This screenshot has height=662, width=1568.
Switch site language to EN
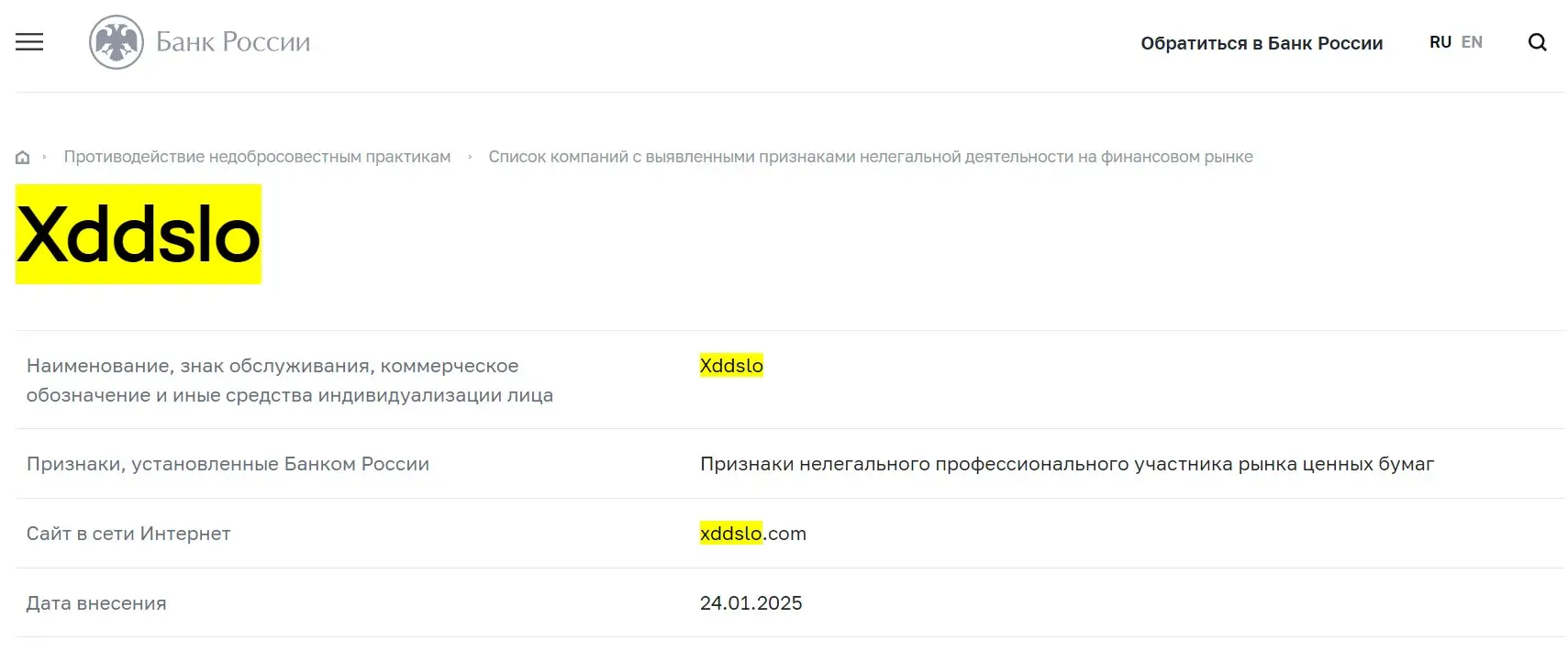[1472, 41]
